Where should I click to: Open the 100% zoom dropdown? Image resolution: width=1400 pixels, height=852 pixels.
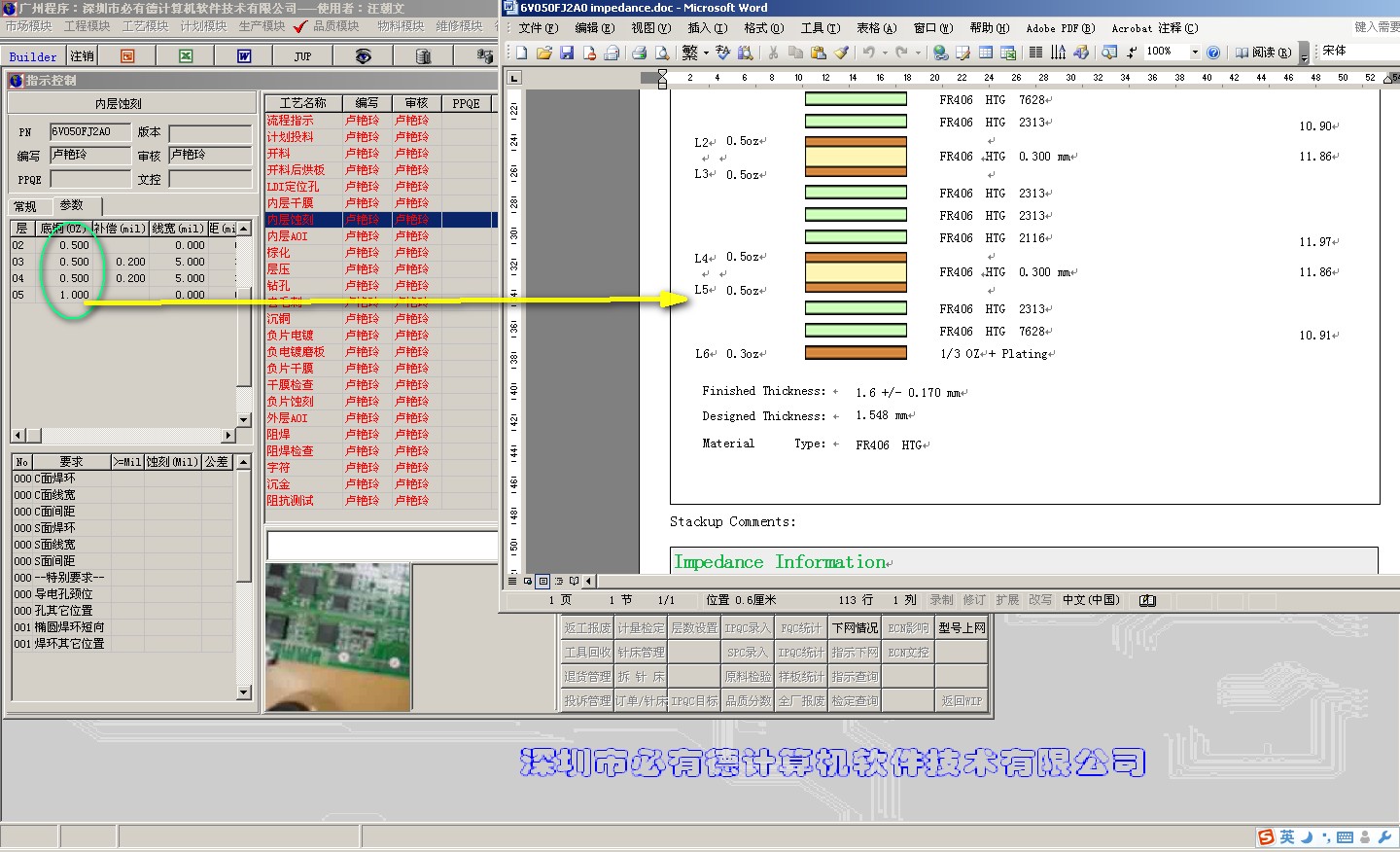pos(1195,53)
